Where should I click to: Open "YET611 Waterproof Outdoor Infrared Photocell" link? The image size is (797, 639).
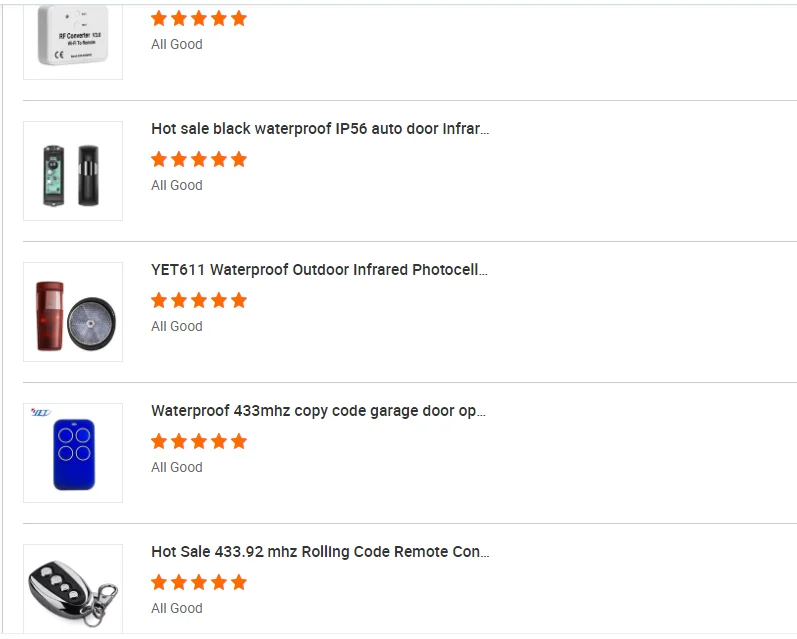click(320, 270)
